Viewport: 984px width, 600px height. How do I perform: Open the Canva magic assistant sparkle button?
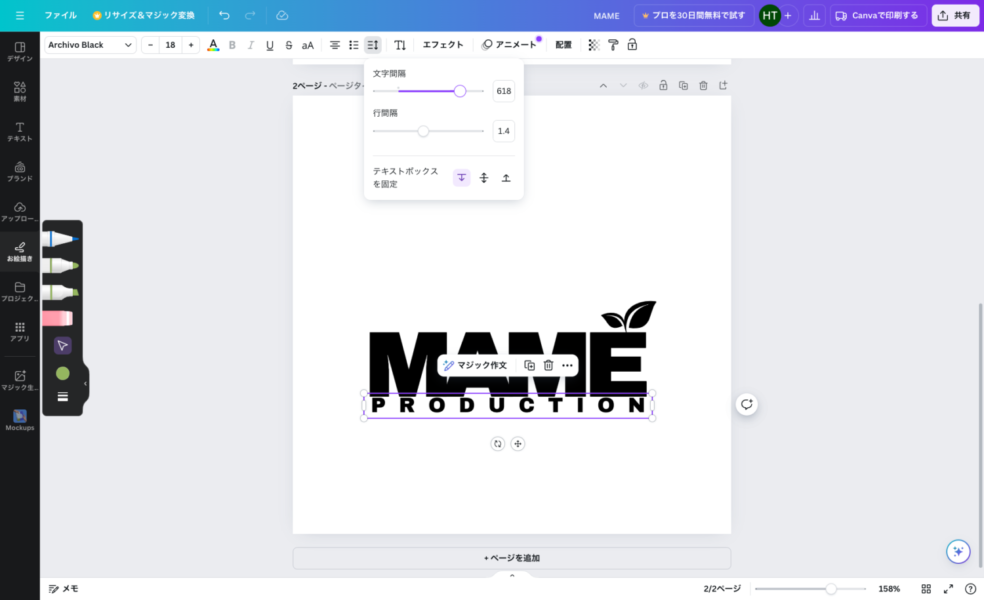958,552
